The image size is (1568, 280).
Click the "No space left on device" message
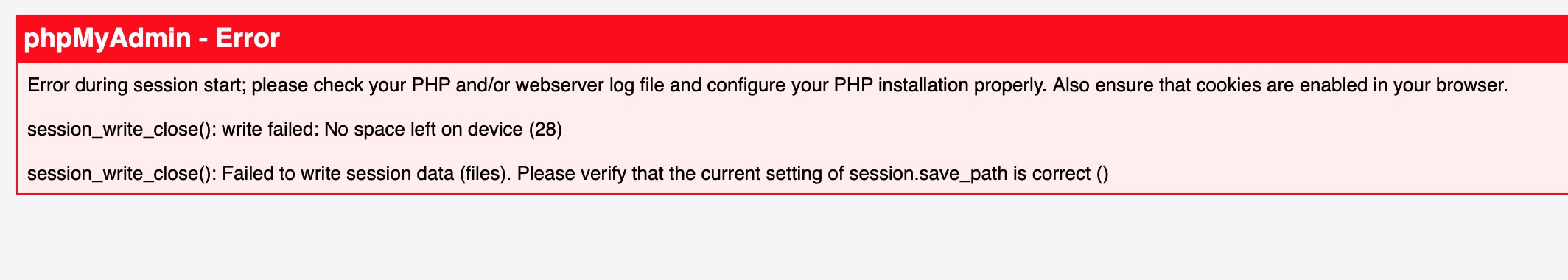coord(424,130)
